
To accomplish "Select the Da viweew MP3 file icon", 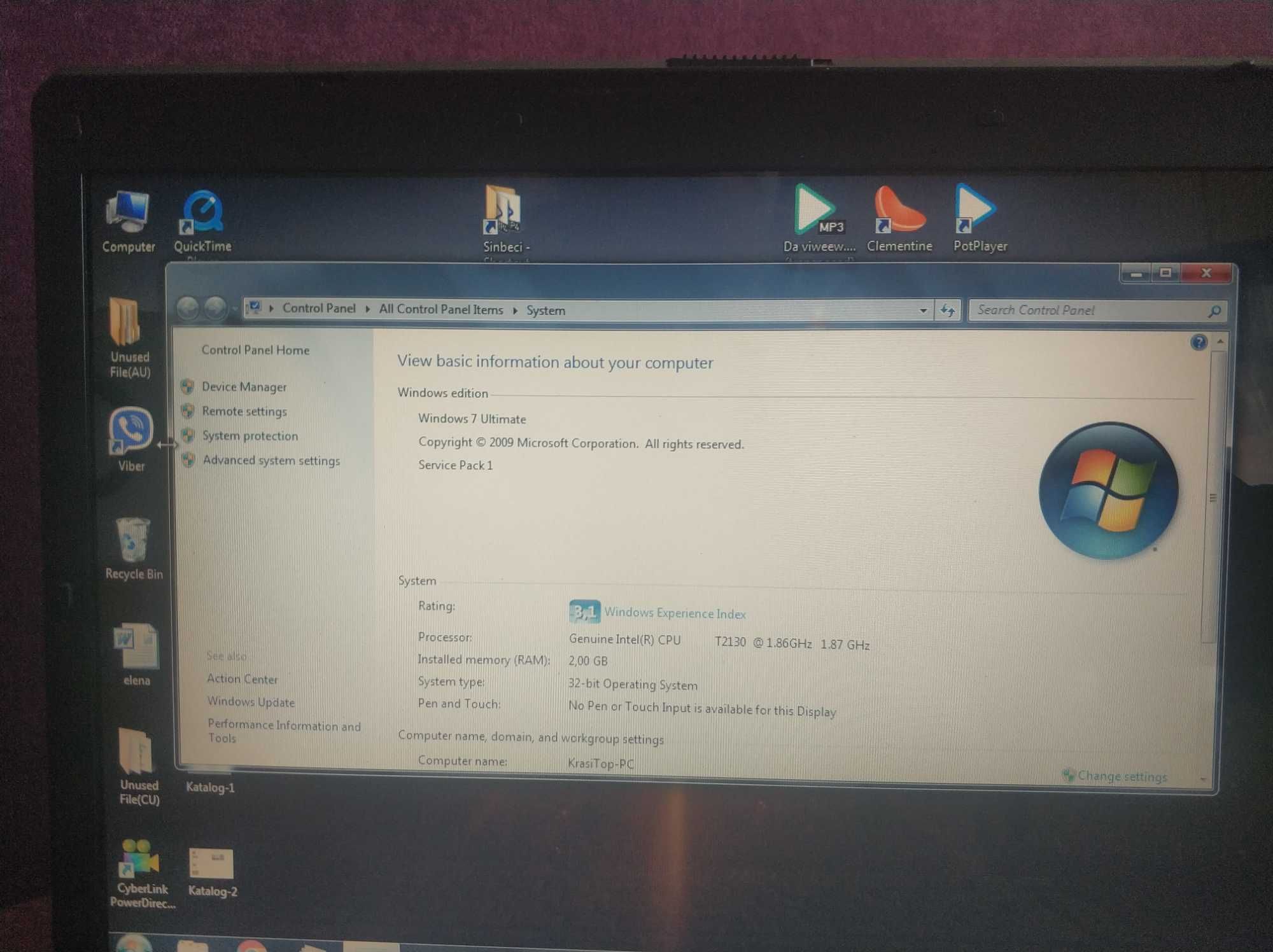I will (x=819, y=218).
